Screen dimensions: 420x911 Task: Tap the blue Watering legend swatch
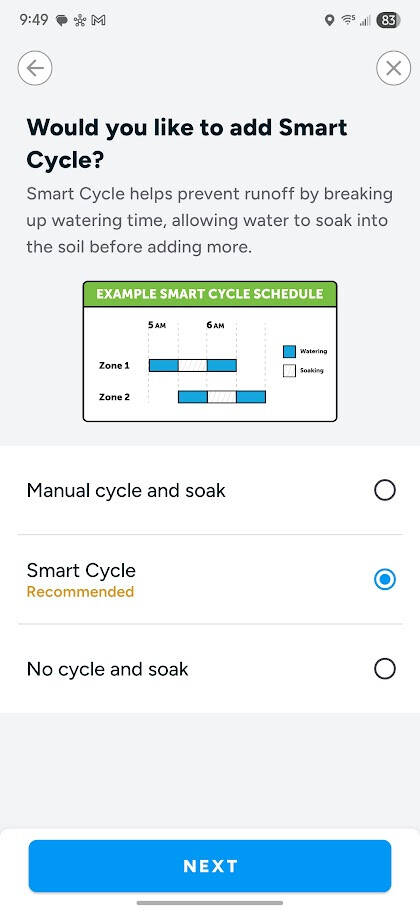(x=289, y=352)
